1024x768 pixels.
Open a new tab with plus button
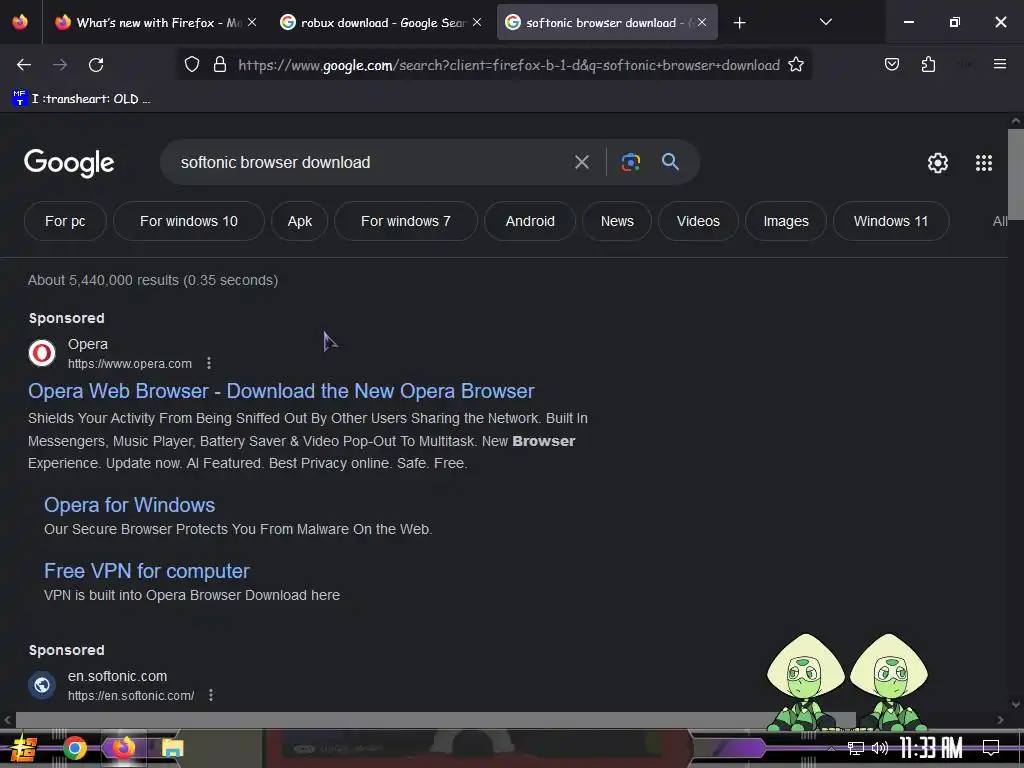pos(739,23)
